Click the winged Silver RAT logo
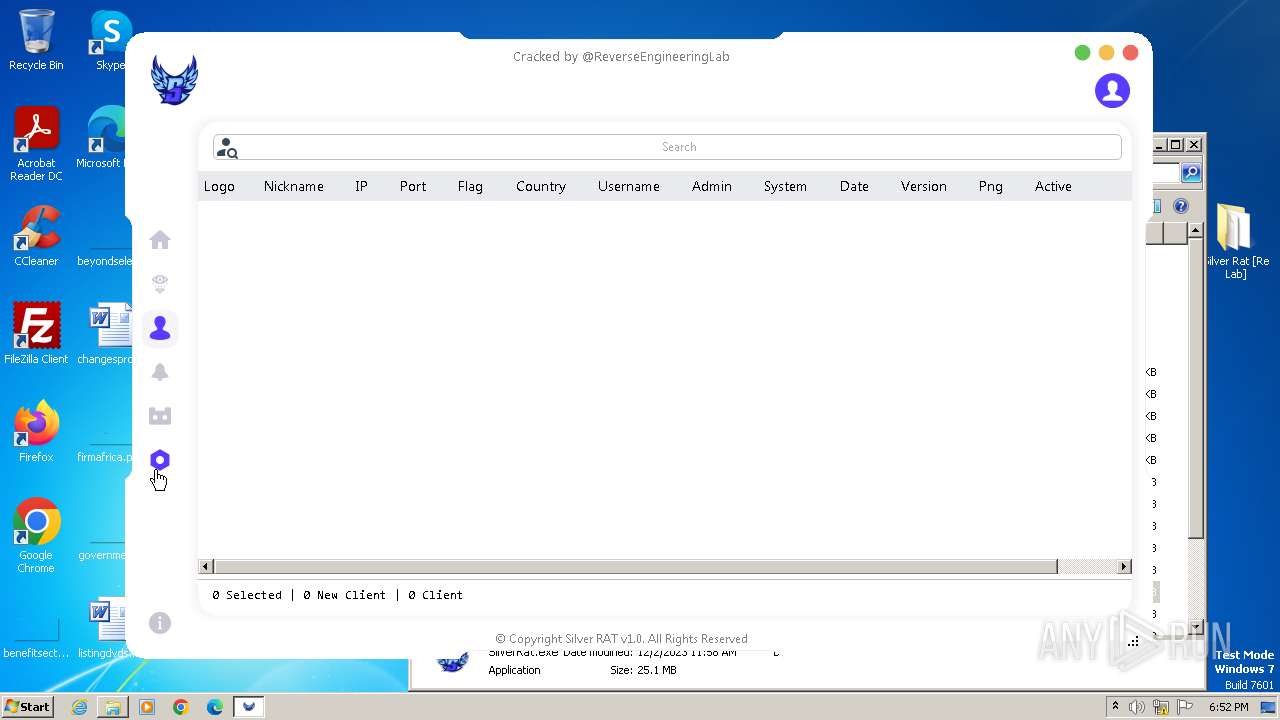Viewport: 1280px width, 720px height. (174, 80)
